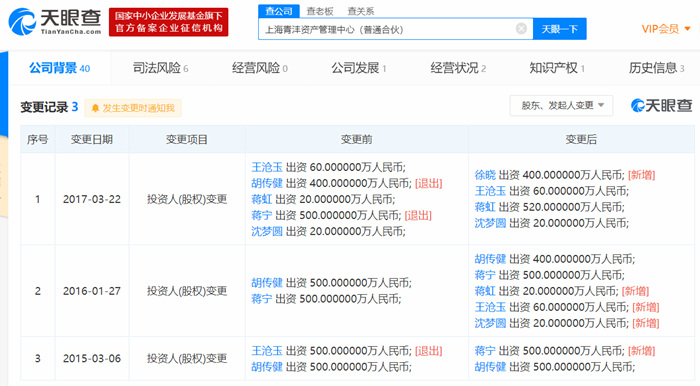Viewport: 700px width, 386px height.
Task: Open 王沧玉 link in 2015-03-06 row
Action: (x=267, y=351)
